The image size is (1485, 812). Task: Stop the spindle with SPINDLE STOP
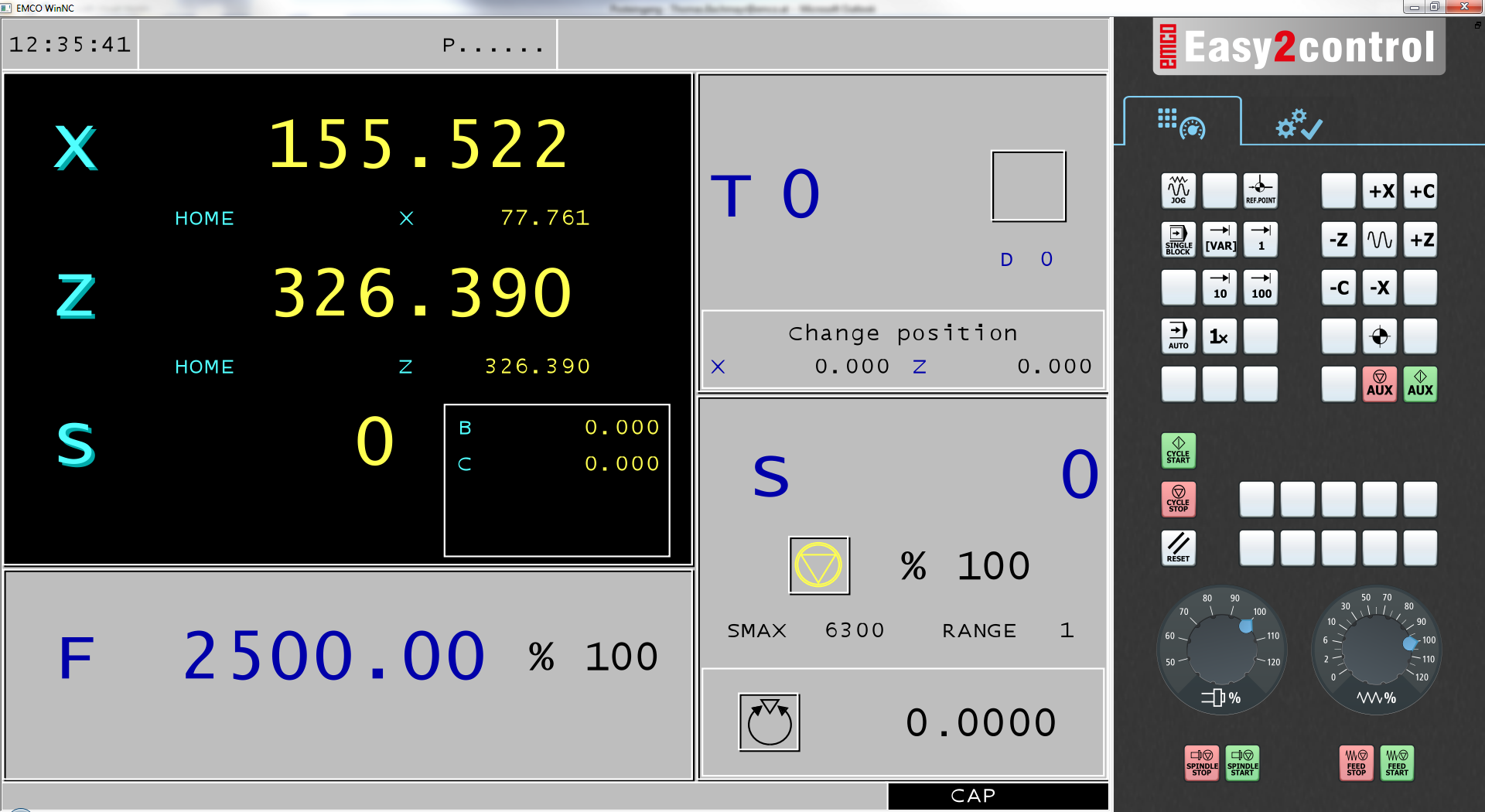coord(1201,763)
